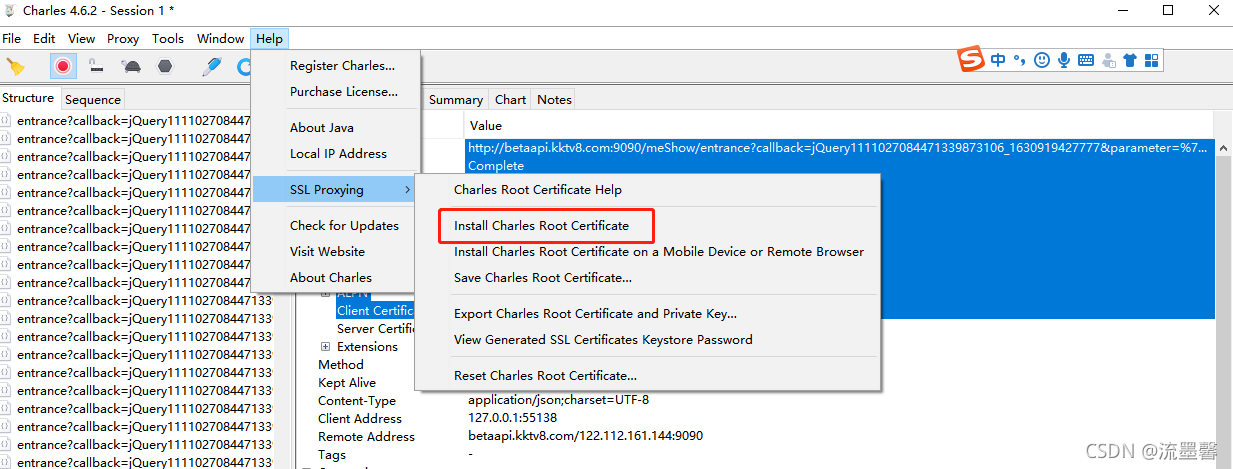Click the Sogou S logo icon

point(972,60)
